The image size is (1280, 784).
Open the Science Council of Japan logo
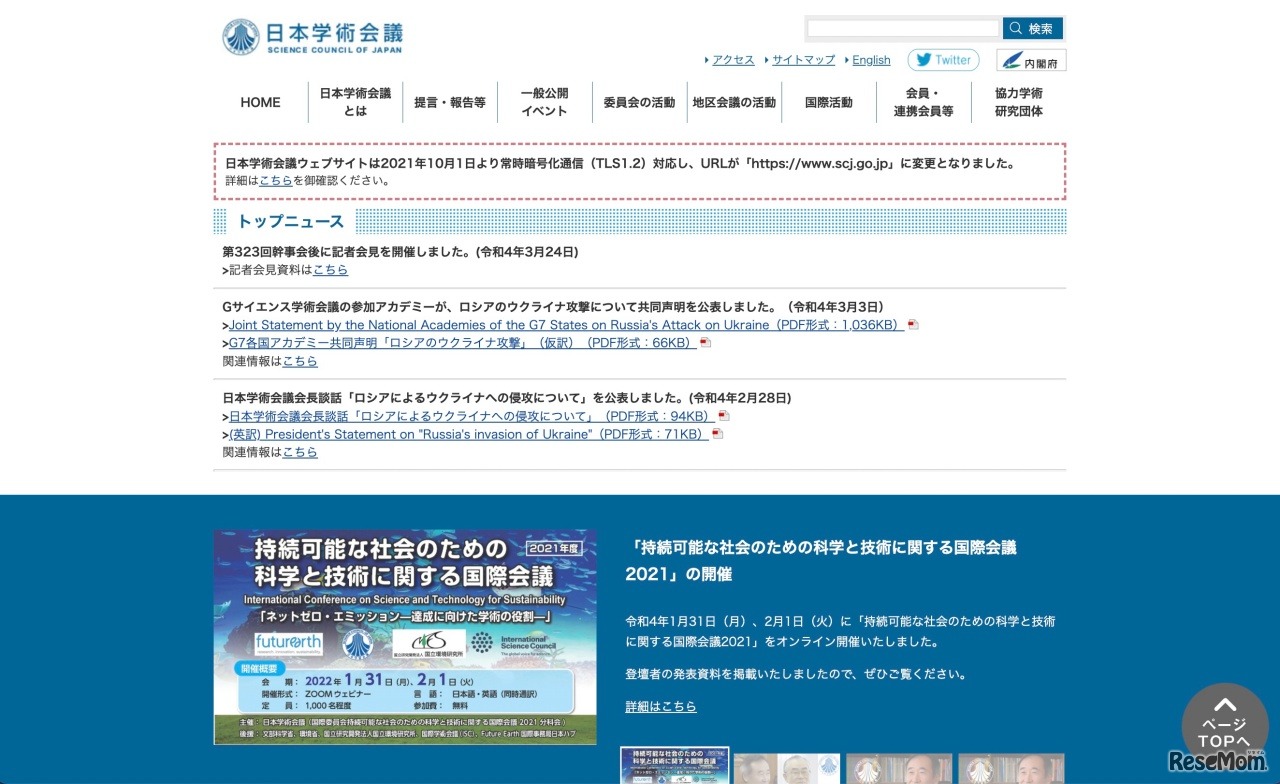tap(310, 36)
